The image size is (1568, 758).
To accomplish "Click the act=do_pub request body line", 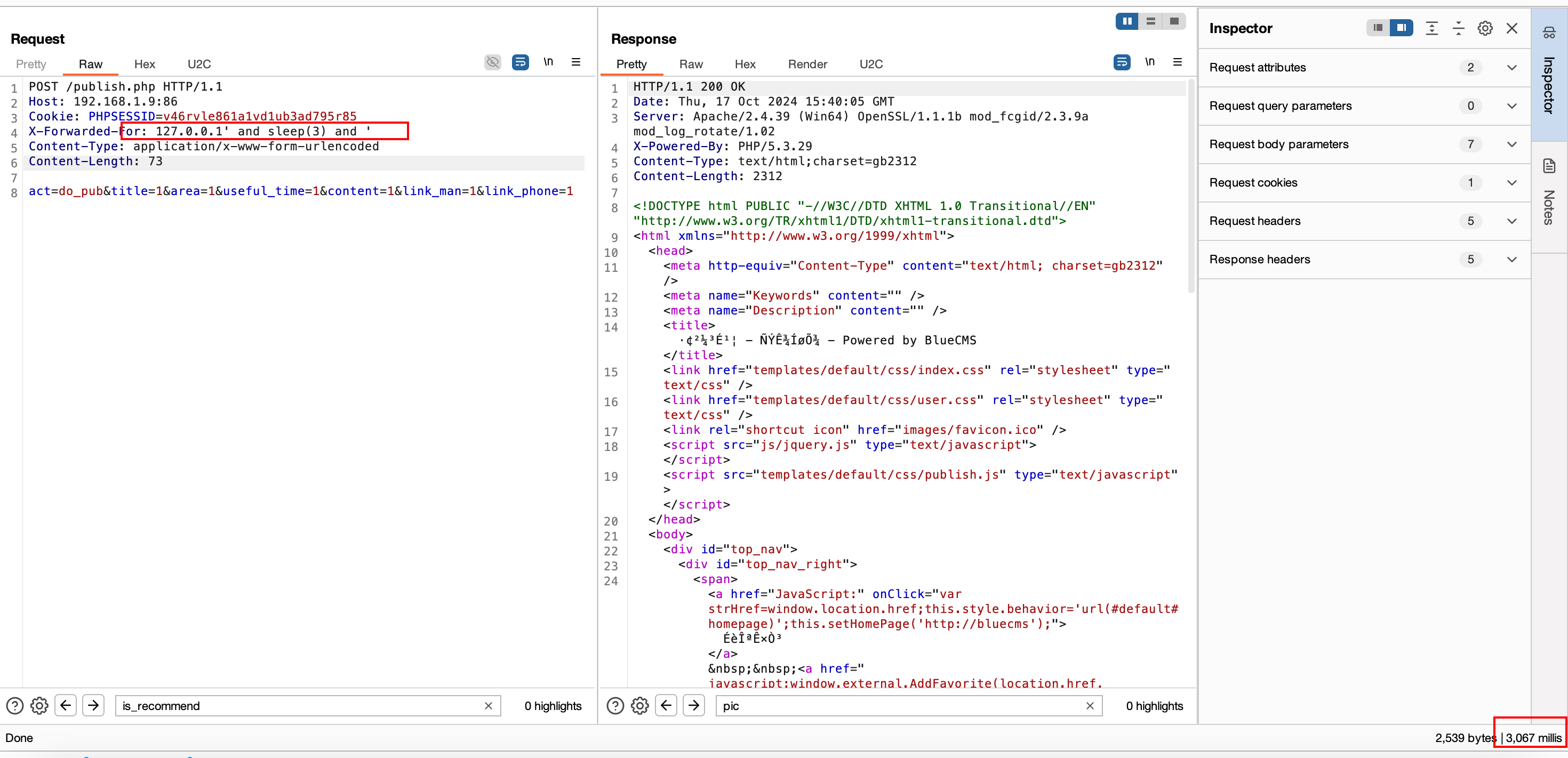I will pos(301,191).
